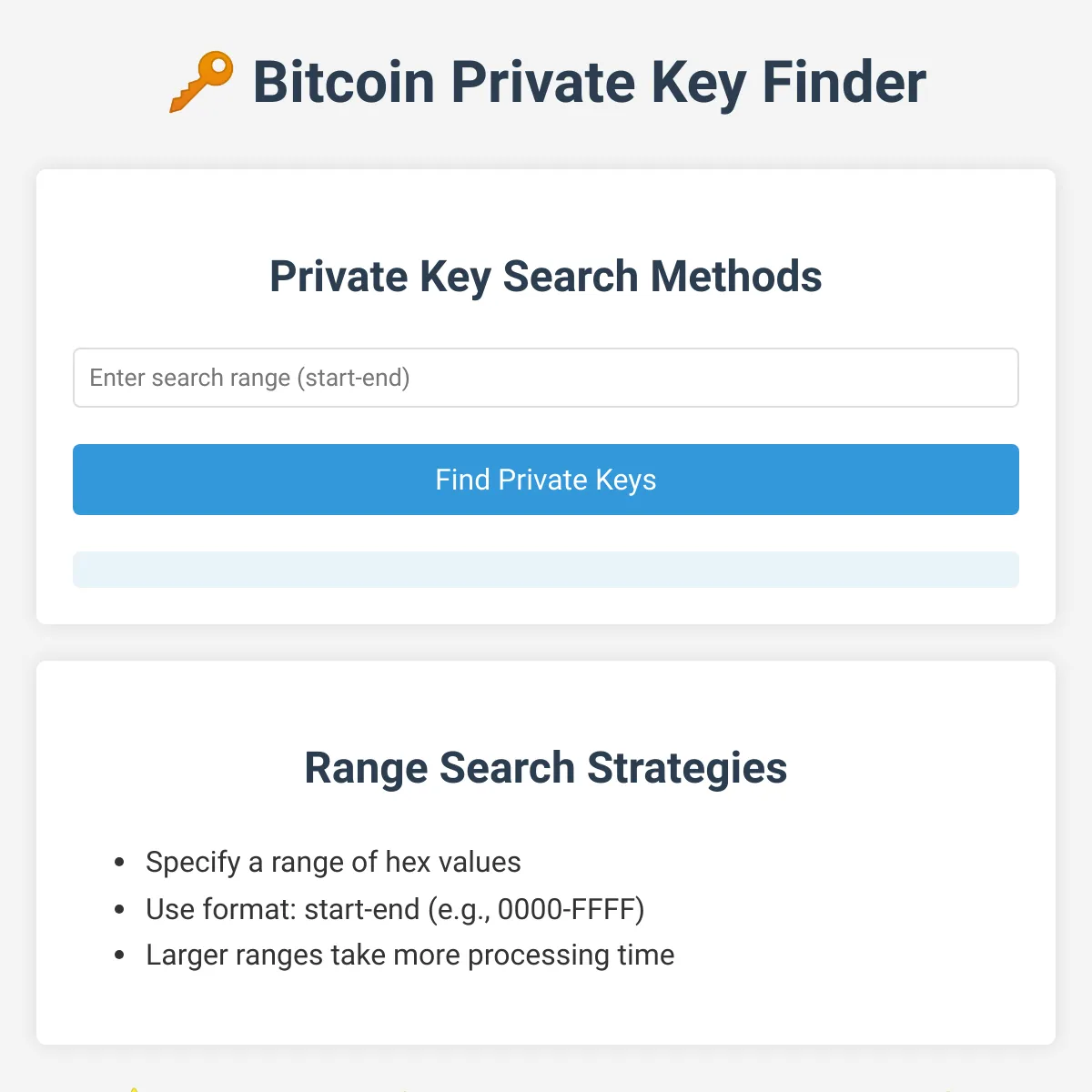
Task: Click 'Larger ranges take more processing time'
Action: coord(410,955)
